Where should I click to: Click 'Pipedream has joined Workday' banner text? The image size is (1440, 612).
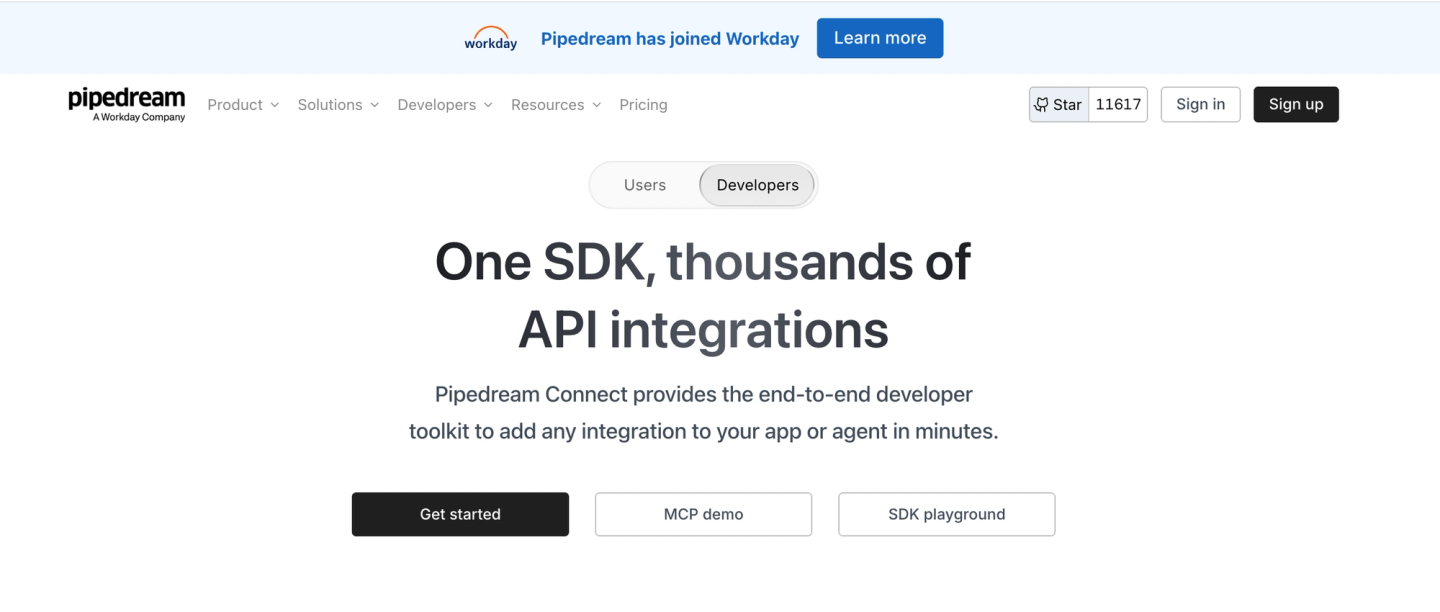670,39
